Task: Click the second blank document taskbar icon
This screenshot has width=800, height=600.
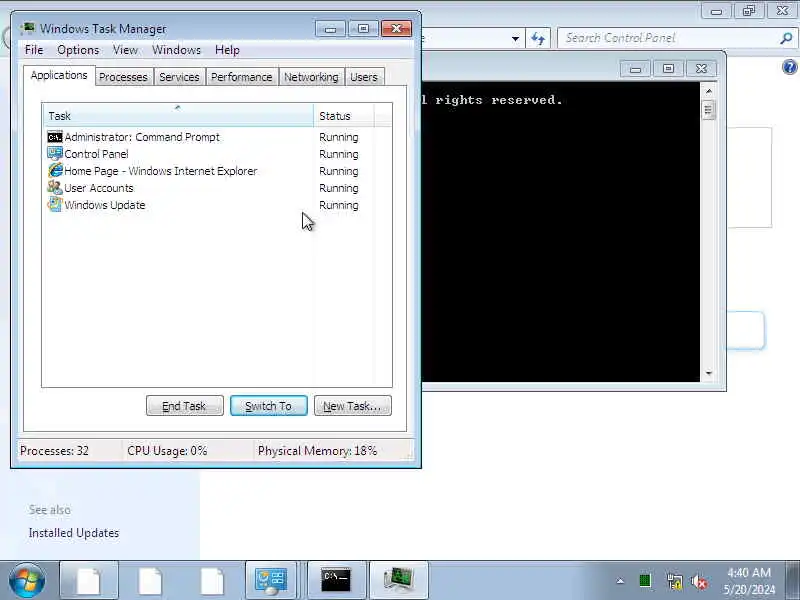Action: (151, 581)
